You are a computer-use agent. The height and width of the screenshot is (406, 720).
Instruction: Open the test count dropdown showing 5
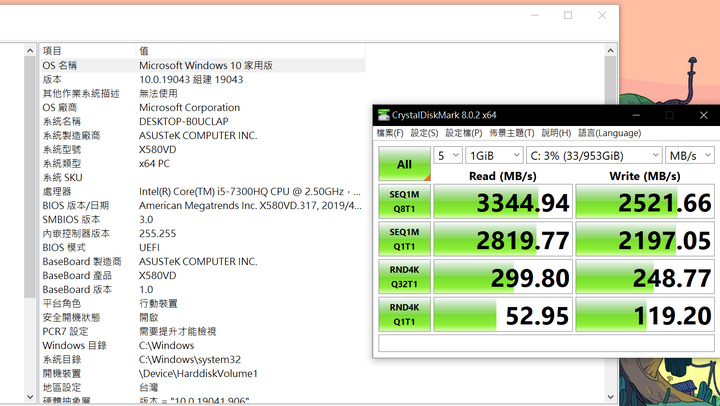click(448, 156)
